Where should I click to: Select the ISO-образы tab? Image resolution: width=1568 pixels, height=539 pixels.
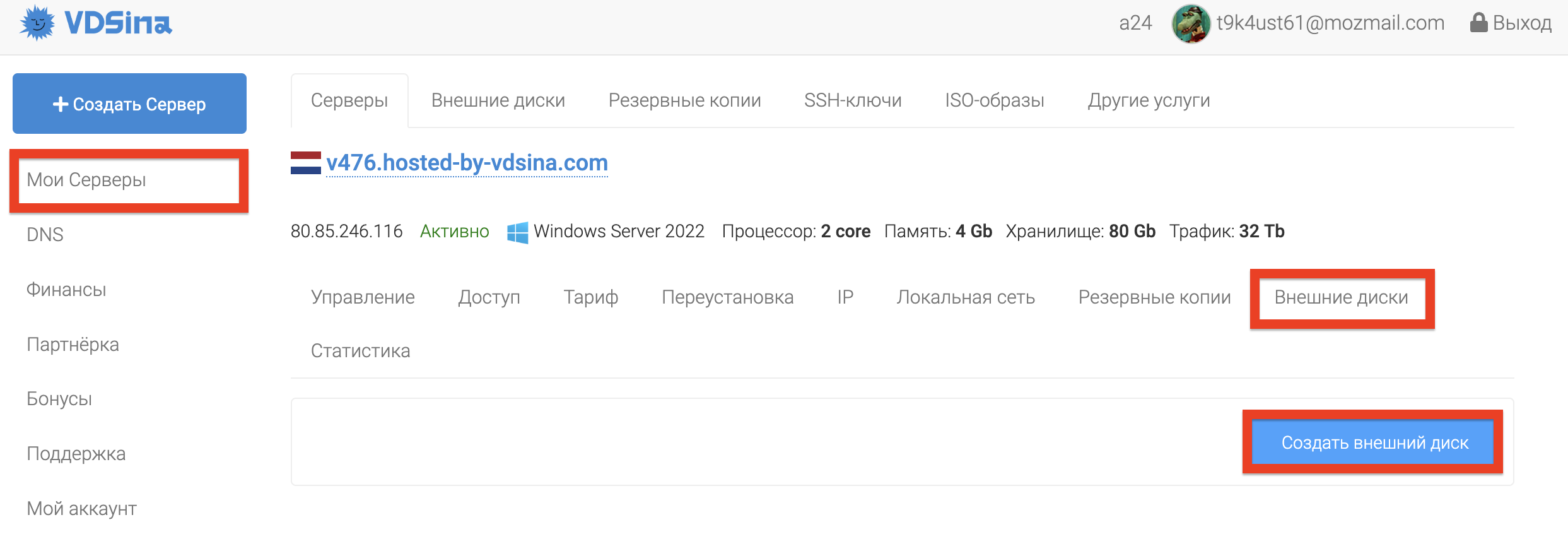pyautogui.click(x=995, y=100)
